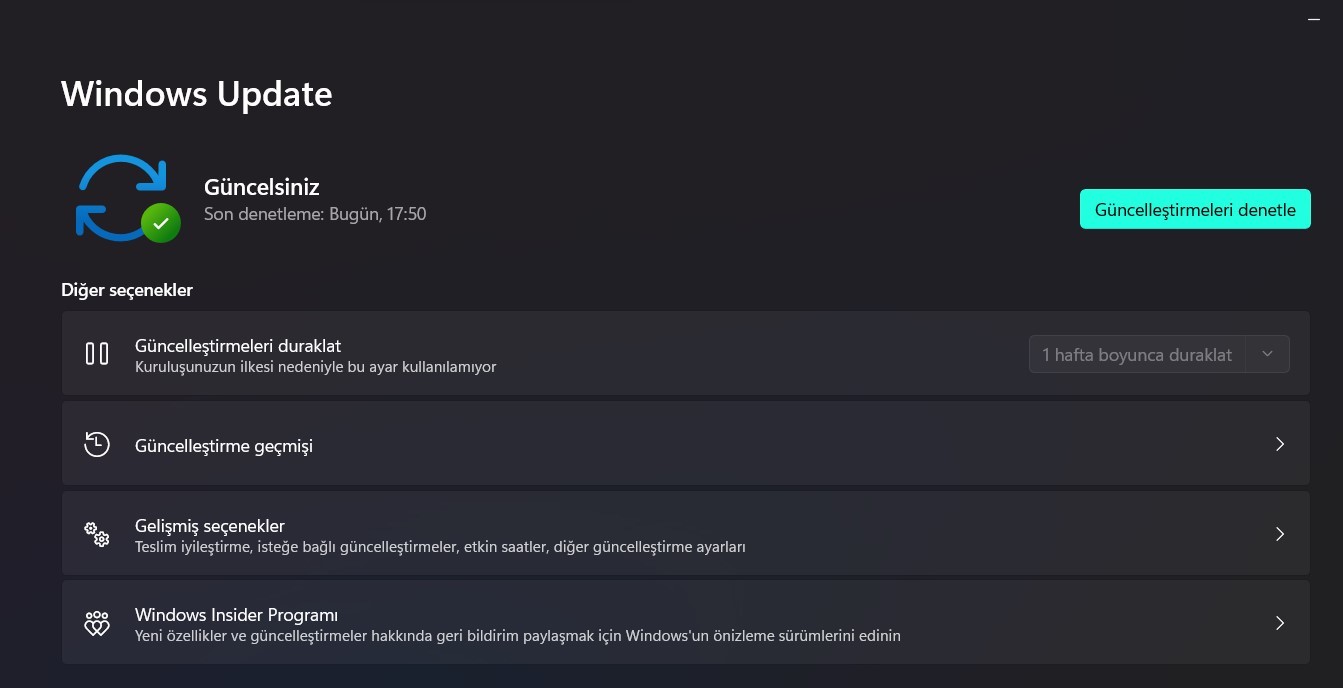Screen dimensions: 1343x688
Task: Minimize the Settings window
Action: point(1314,19)
